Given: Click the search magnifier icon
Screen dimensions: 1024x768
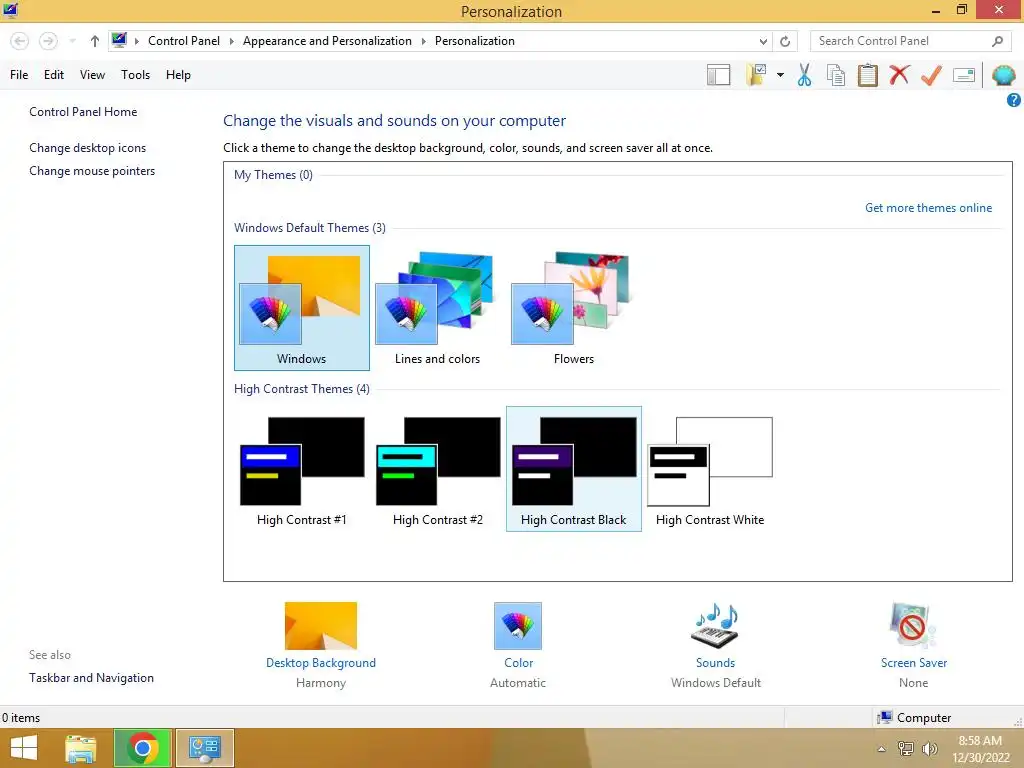Looking at the screenshot, I should click(997, 41).
